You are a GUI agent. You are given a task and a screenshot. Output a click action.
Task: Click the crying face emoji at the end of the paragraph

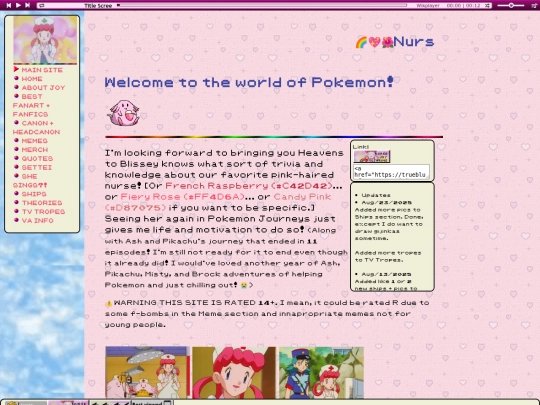coord(244,285)
